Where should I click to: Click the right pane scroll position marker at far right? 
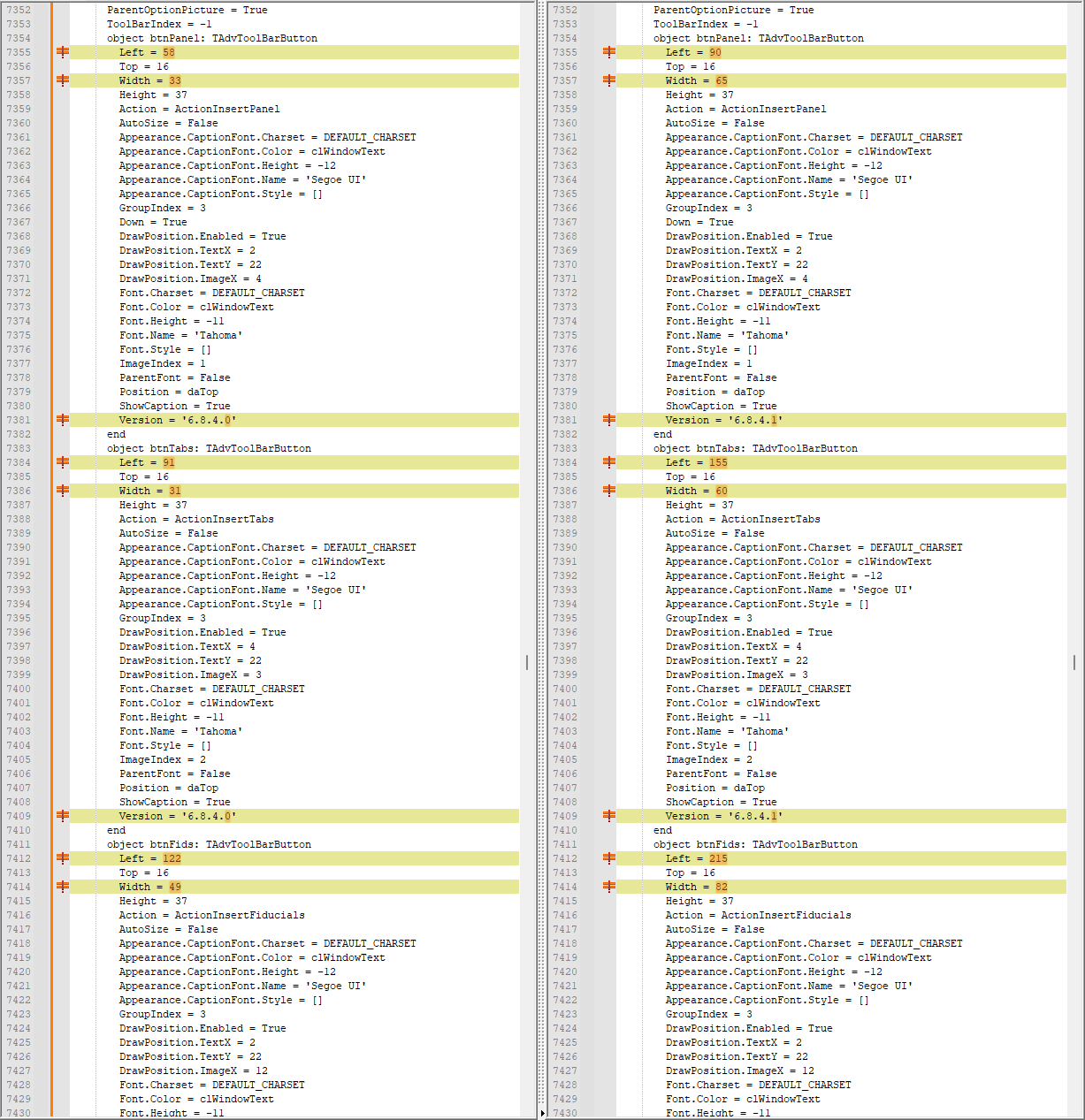coord(1074,662)
